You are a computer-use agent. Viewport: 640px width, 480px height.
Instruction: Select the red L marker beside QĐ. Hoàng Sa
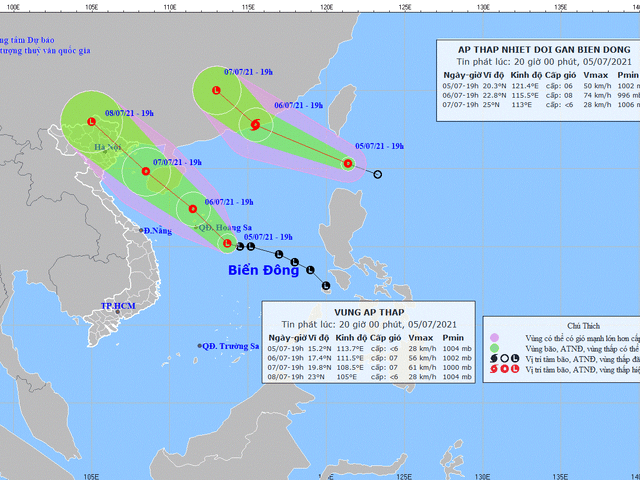coord(227,243)
